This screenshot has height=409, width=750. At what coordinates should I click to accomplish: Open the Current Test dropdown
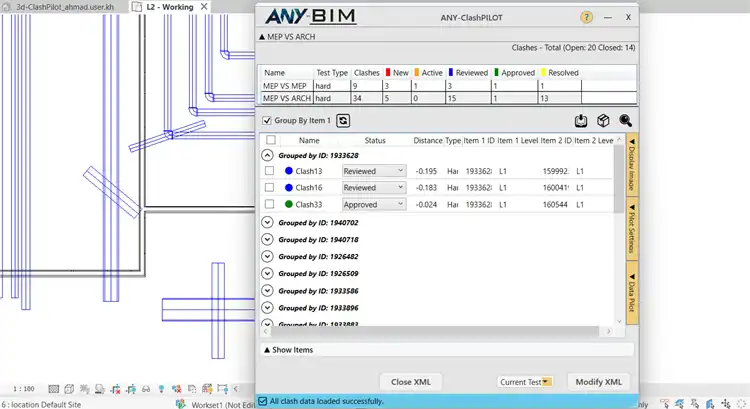[525, 382]
